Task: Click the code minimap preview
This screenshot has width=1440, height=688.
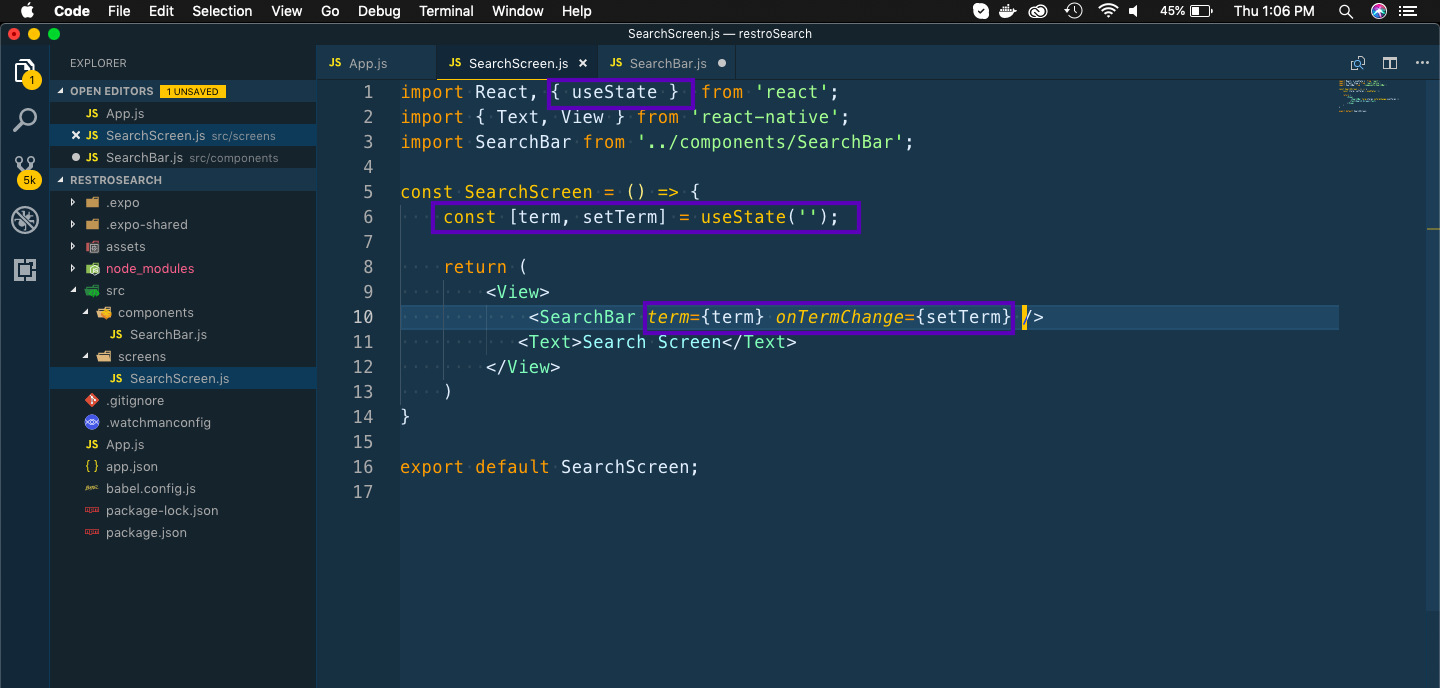Action: click(1370, 95)
